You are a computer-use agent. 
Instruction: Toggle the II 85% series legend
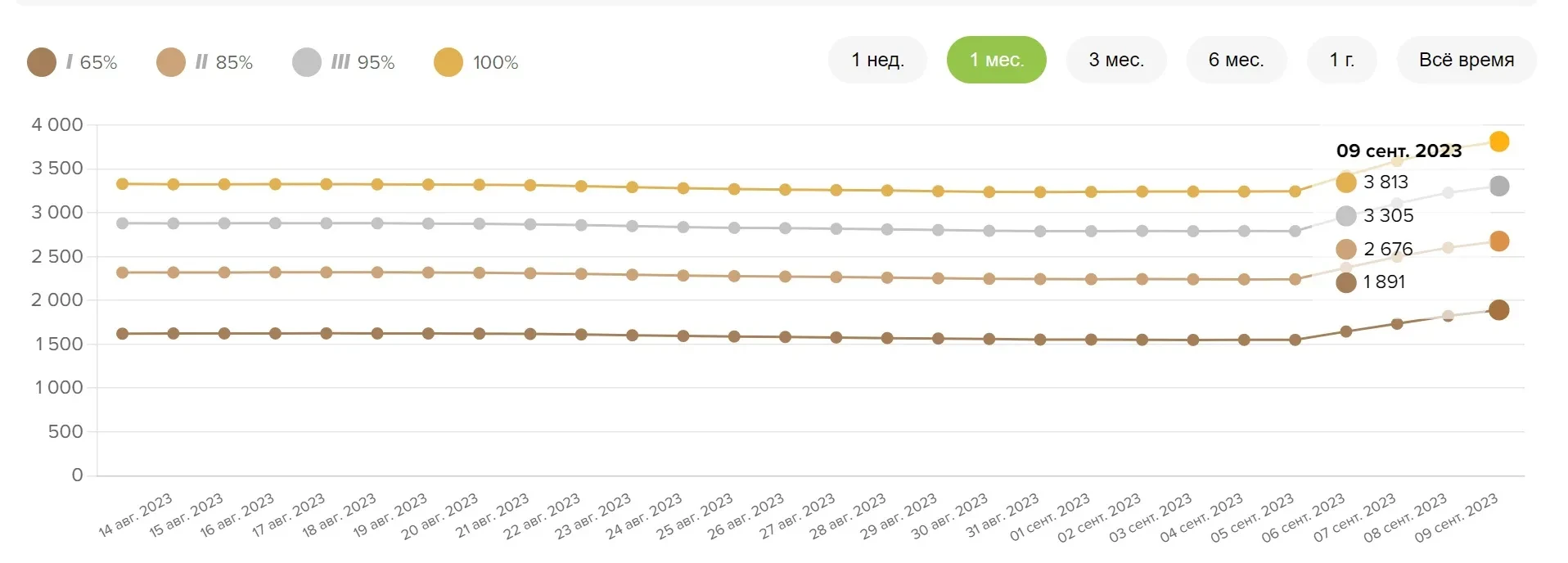point(205,62)
